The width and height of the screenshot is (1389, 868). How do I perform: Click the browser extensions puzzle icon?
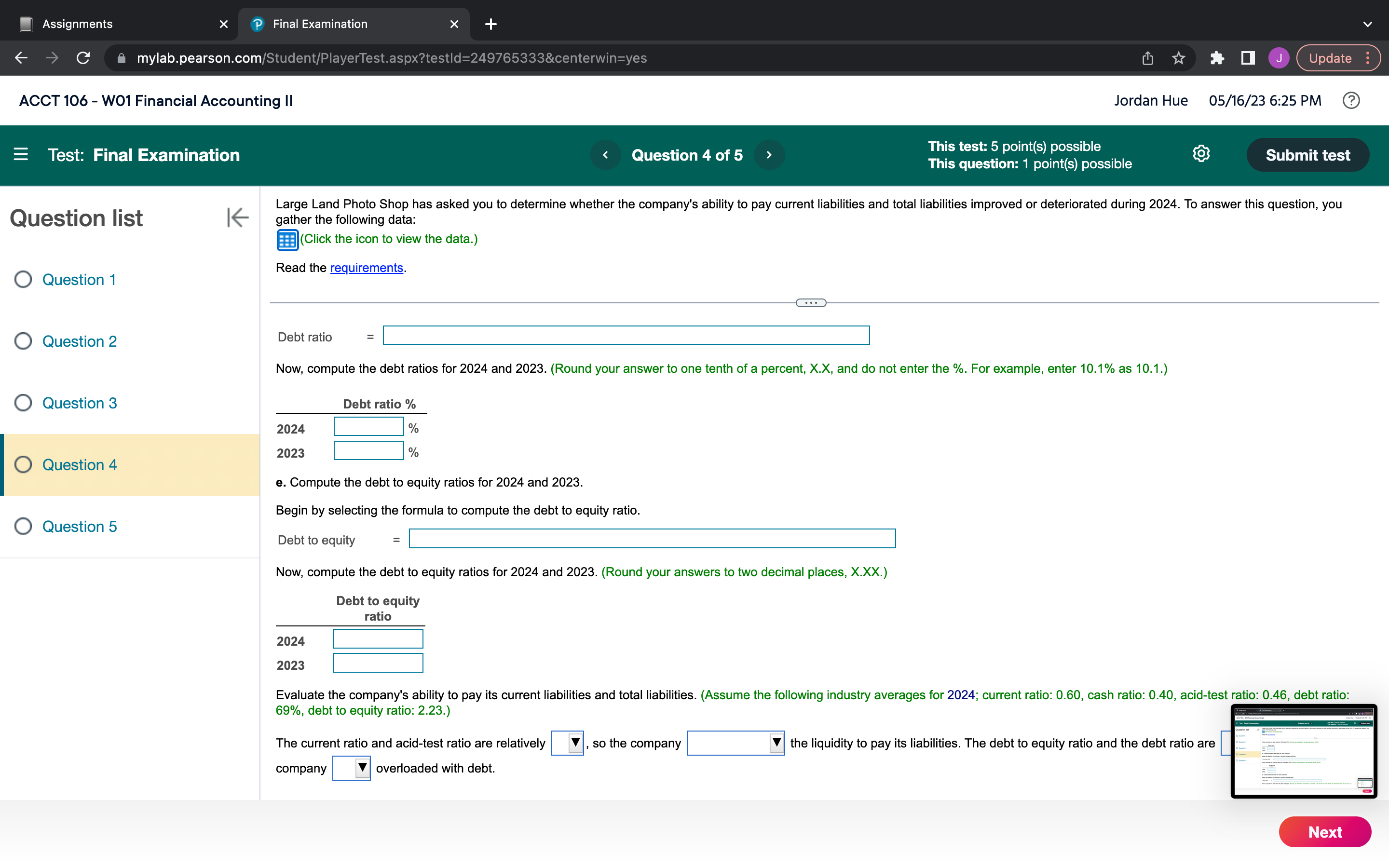1215,58
